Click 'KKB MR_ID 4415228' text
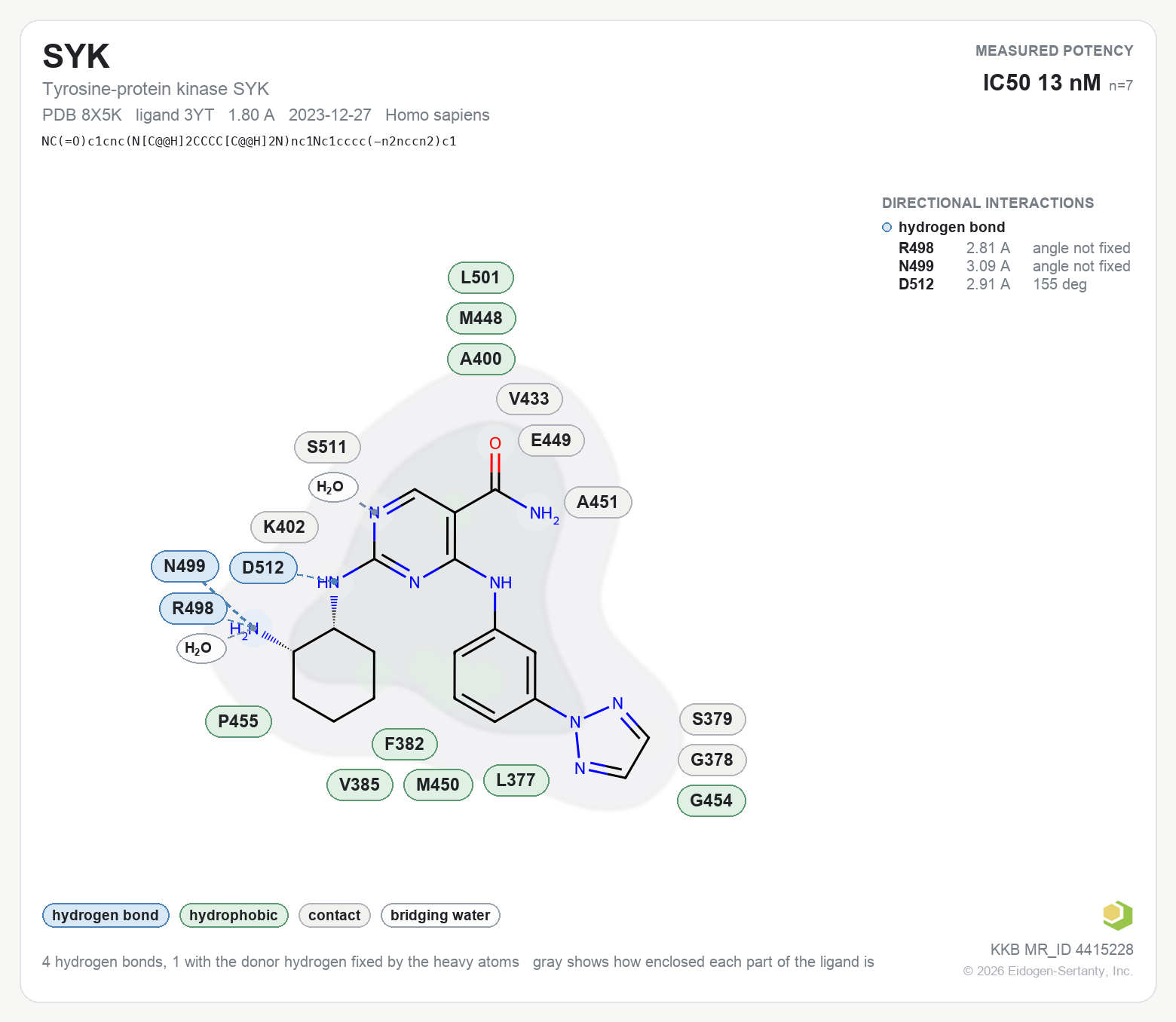The image size is (1176, 1022). point(1062,950)
